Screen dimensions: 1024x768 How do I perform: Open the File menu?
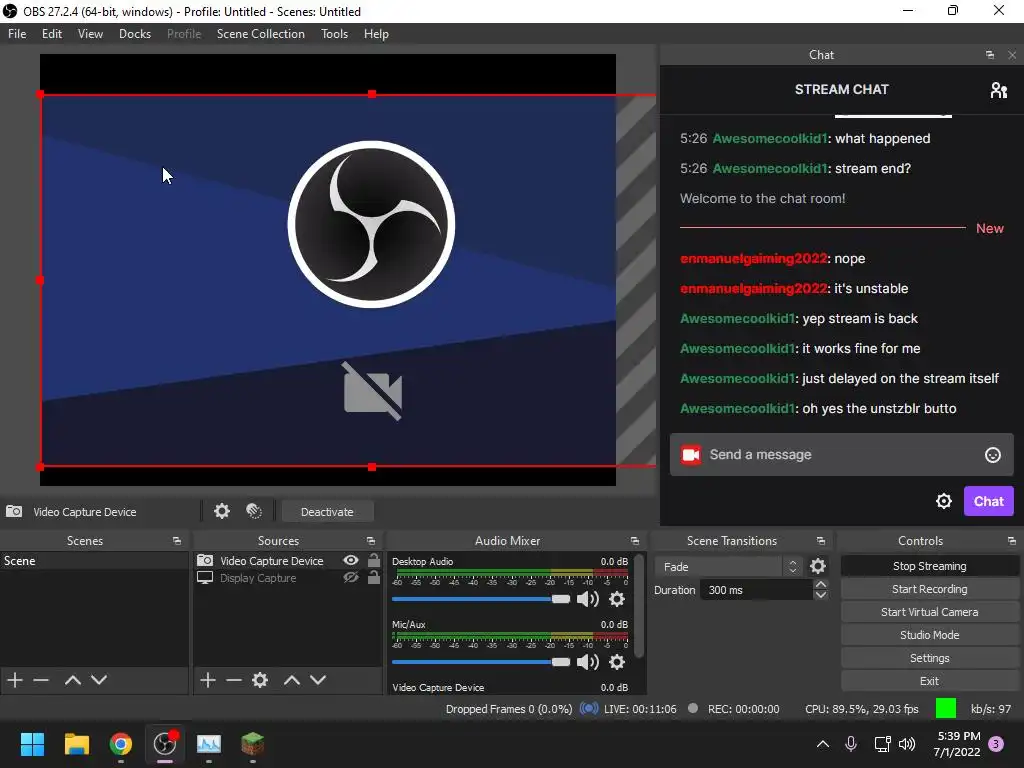17,34
